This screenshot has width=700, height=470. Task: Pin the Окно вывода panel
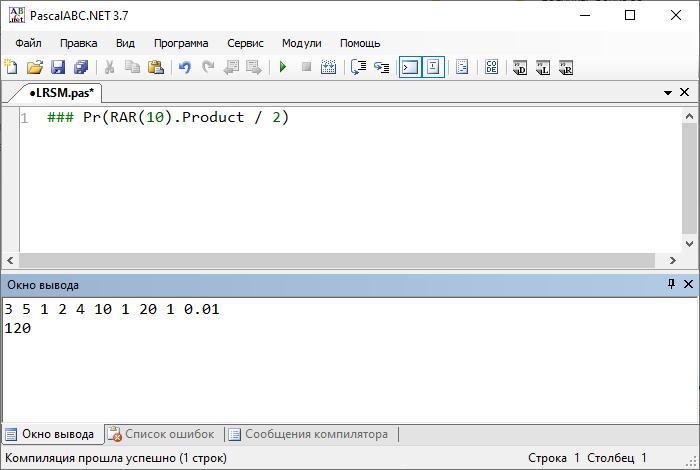671,284
